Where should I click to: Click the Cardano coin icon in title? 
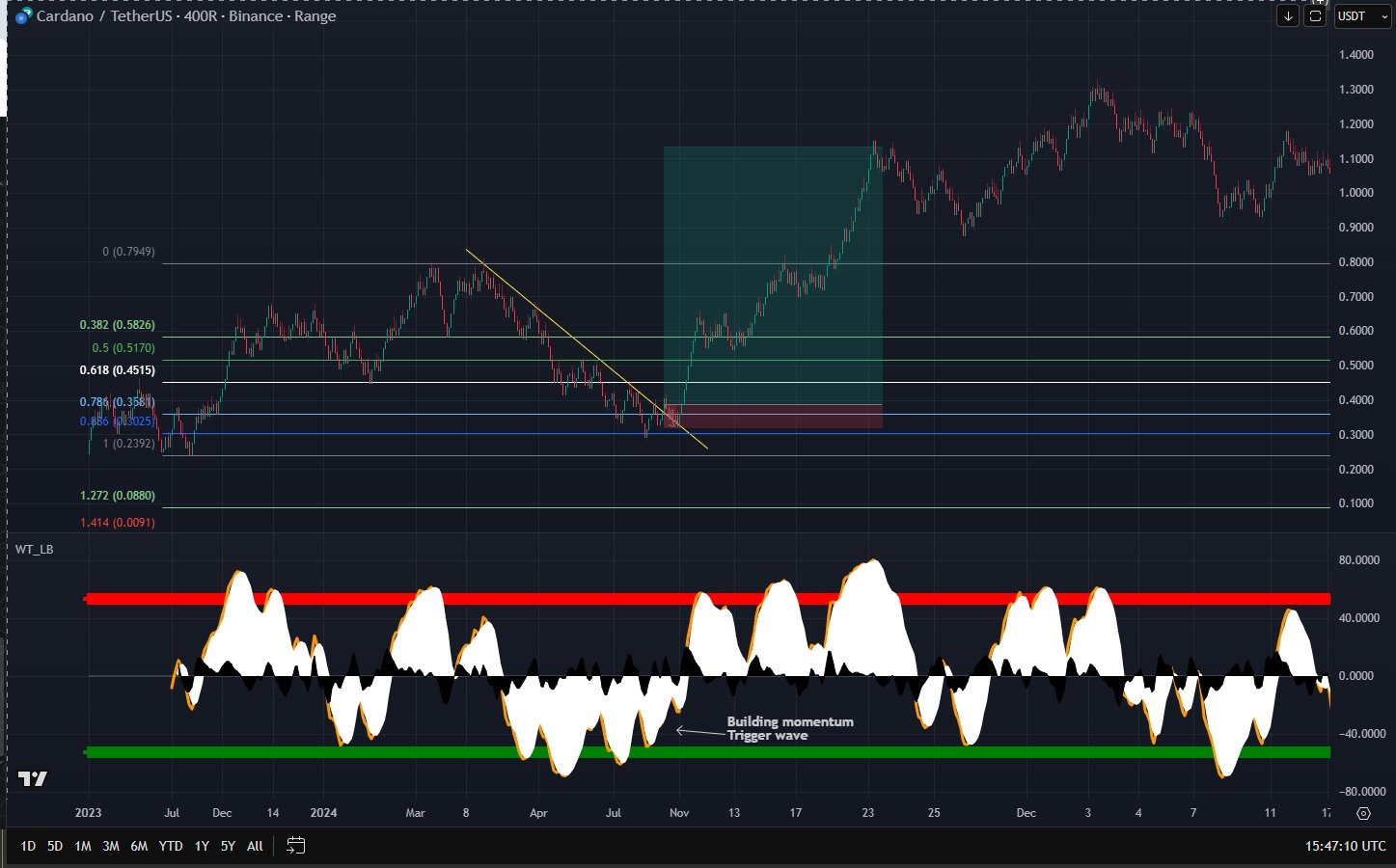23,16
